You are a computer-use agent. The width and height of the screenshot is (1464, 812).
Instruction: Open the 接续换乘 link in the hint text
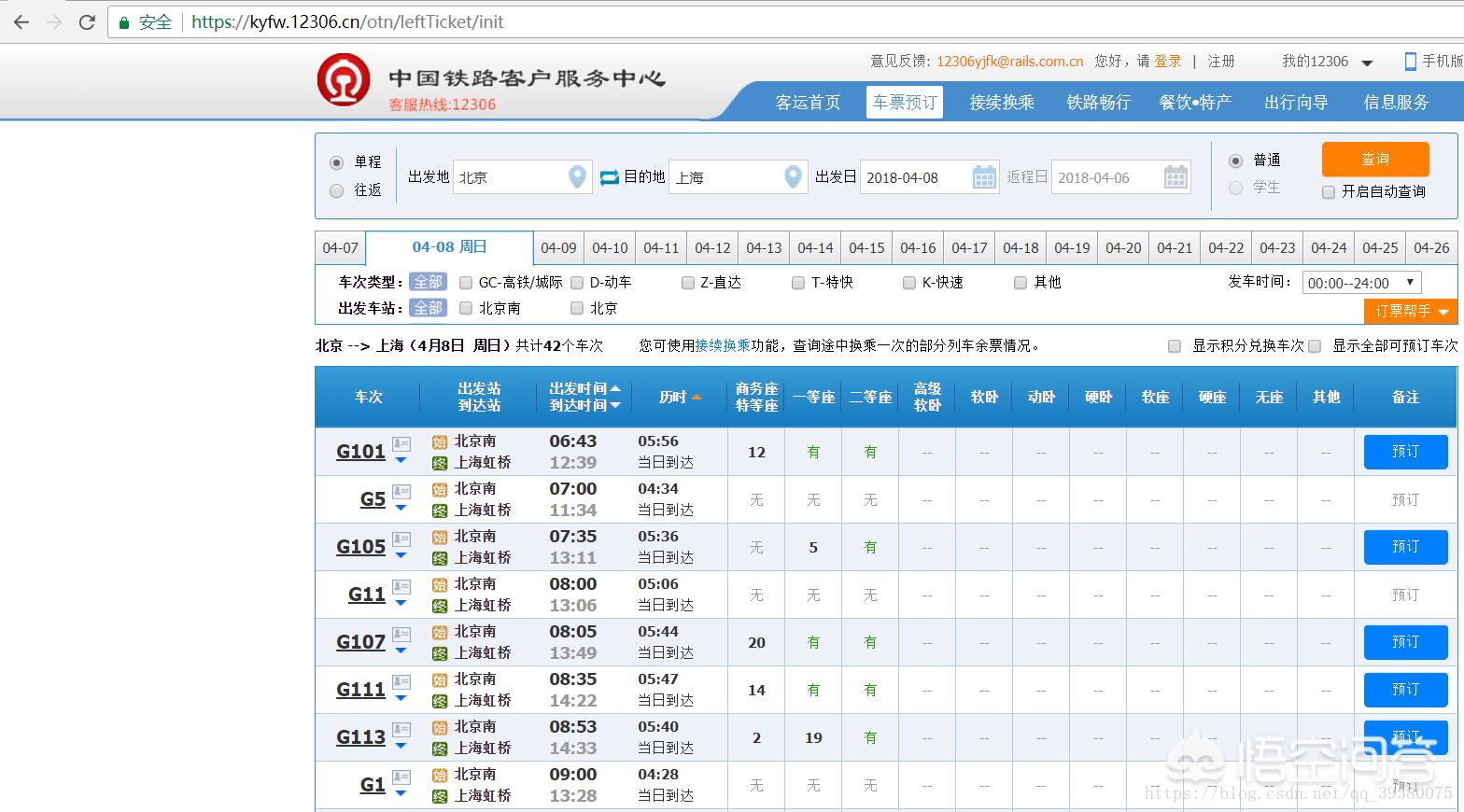click(723, 346)
